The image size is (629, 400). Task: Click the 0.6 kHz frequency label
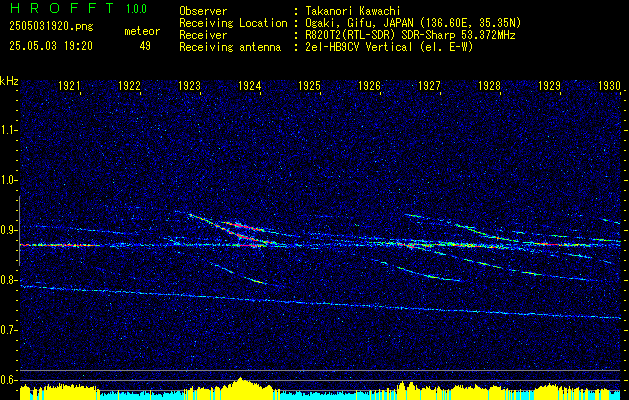click(8, 380)
